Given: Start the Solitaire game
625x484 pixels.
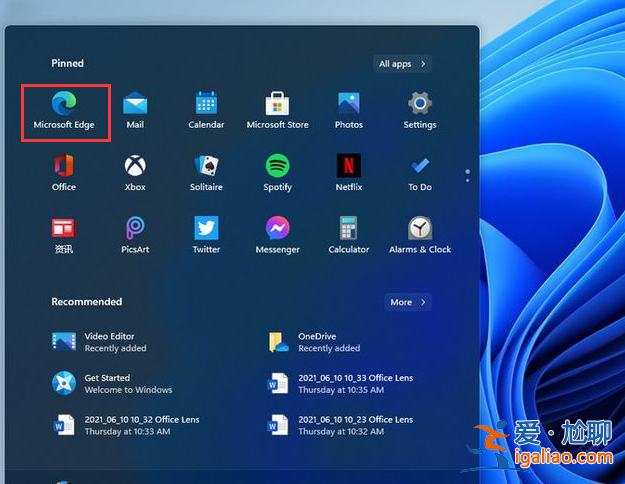Looking at the screenshot, I should [x=206, y=173].
